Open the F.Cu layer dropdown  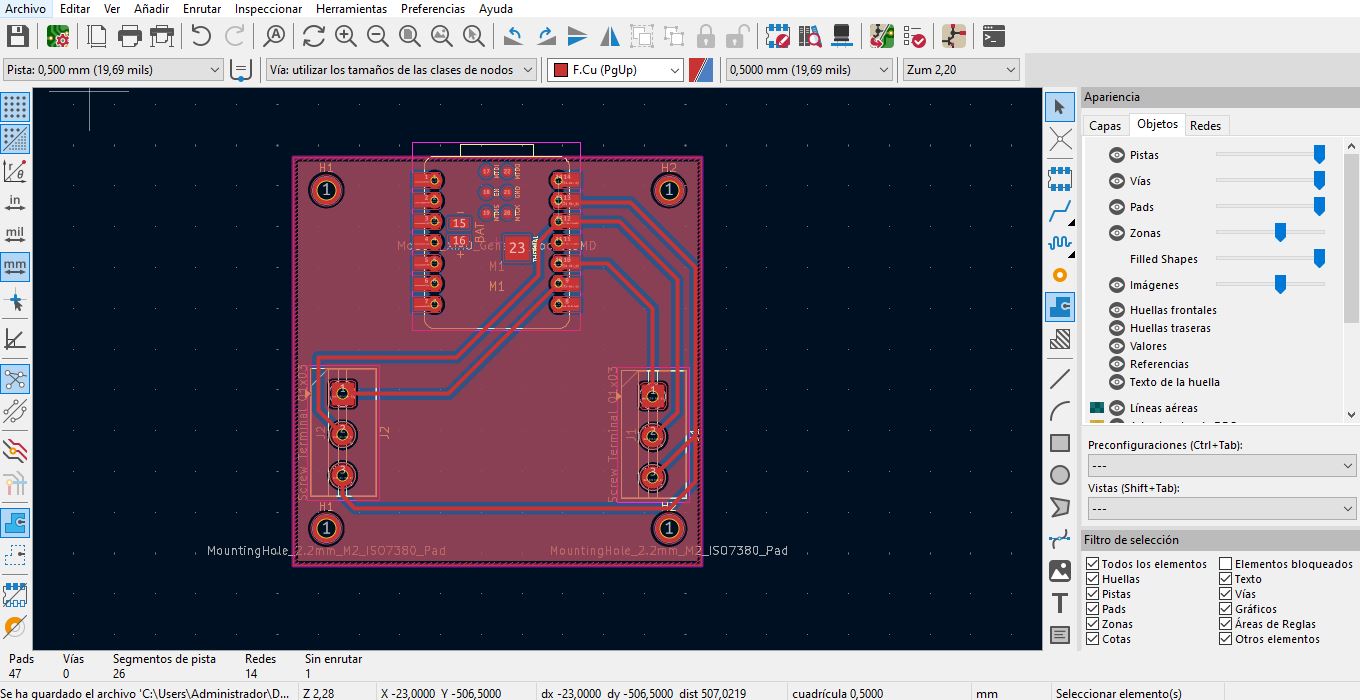[x=616, y=70]
